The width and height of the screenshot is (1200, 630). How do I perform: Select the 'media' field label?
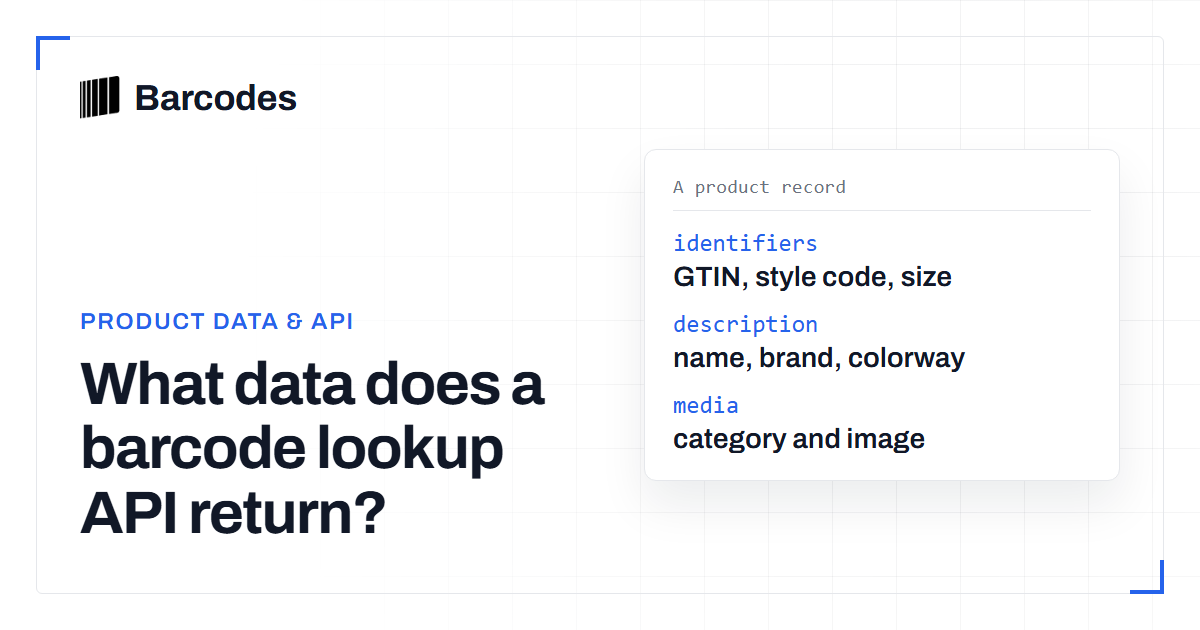706,405
